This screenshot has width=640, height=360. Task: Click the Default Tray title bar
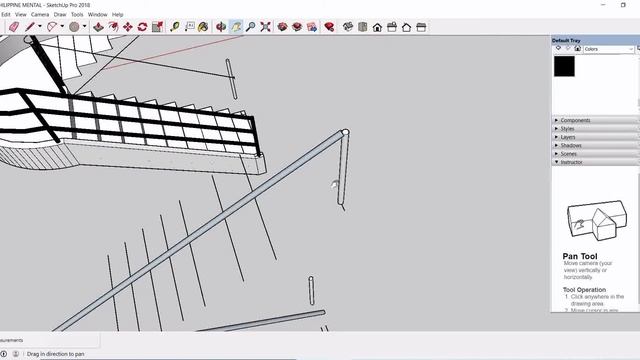pyautogui.click(x=596, y=40)
